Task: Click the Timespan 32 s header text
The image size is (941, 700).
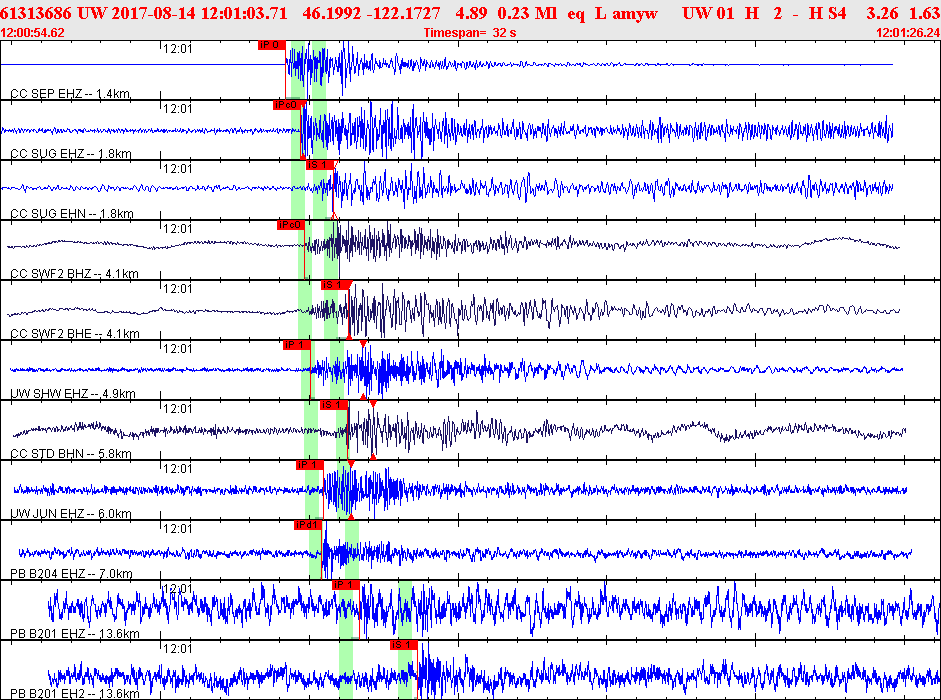Action: point(470,33)
